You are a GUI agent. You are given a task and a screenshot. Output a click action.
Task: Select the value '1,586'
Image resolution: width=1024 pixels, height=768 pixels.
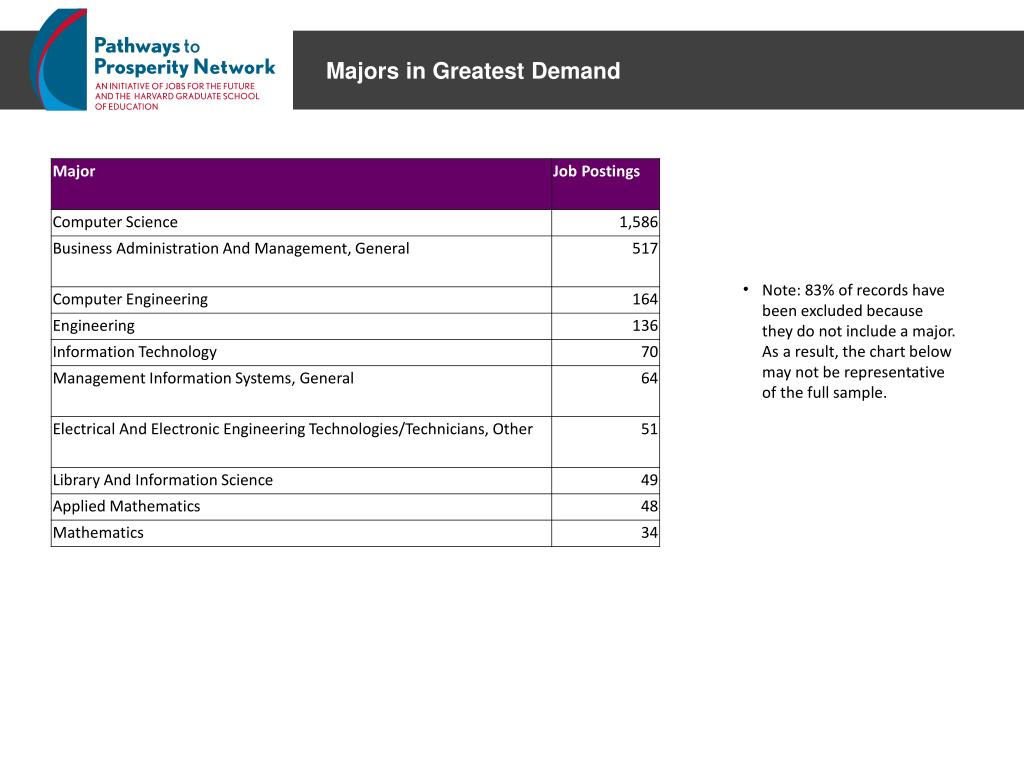(x=638, y=222)
